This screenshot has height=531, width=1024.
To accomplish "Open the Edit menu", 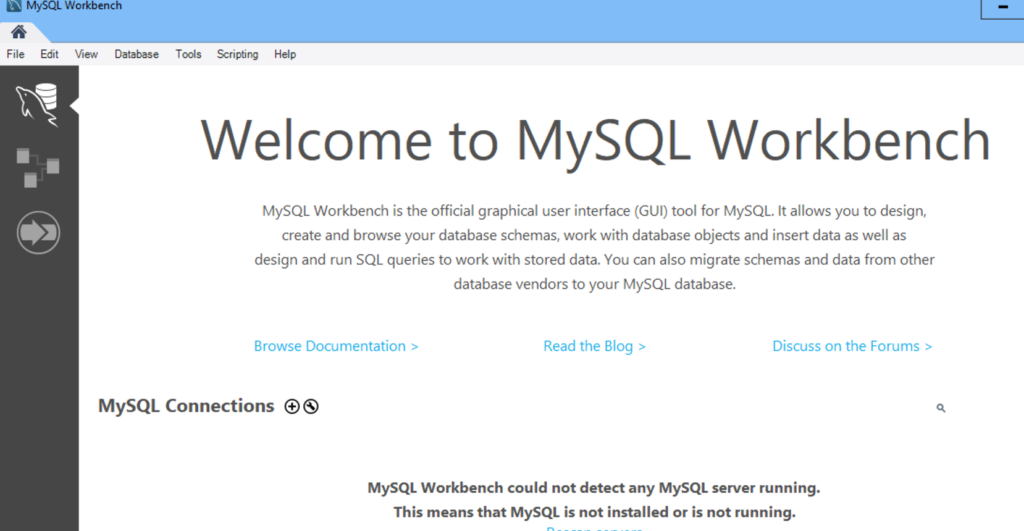I will [x=49, y=54].
